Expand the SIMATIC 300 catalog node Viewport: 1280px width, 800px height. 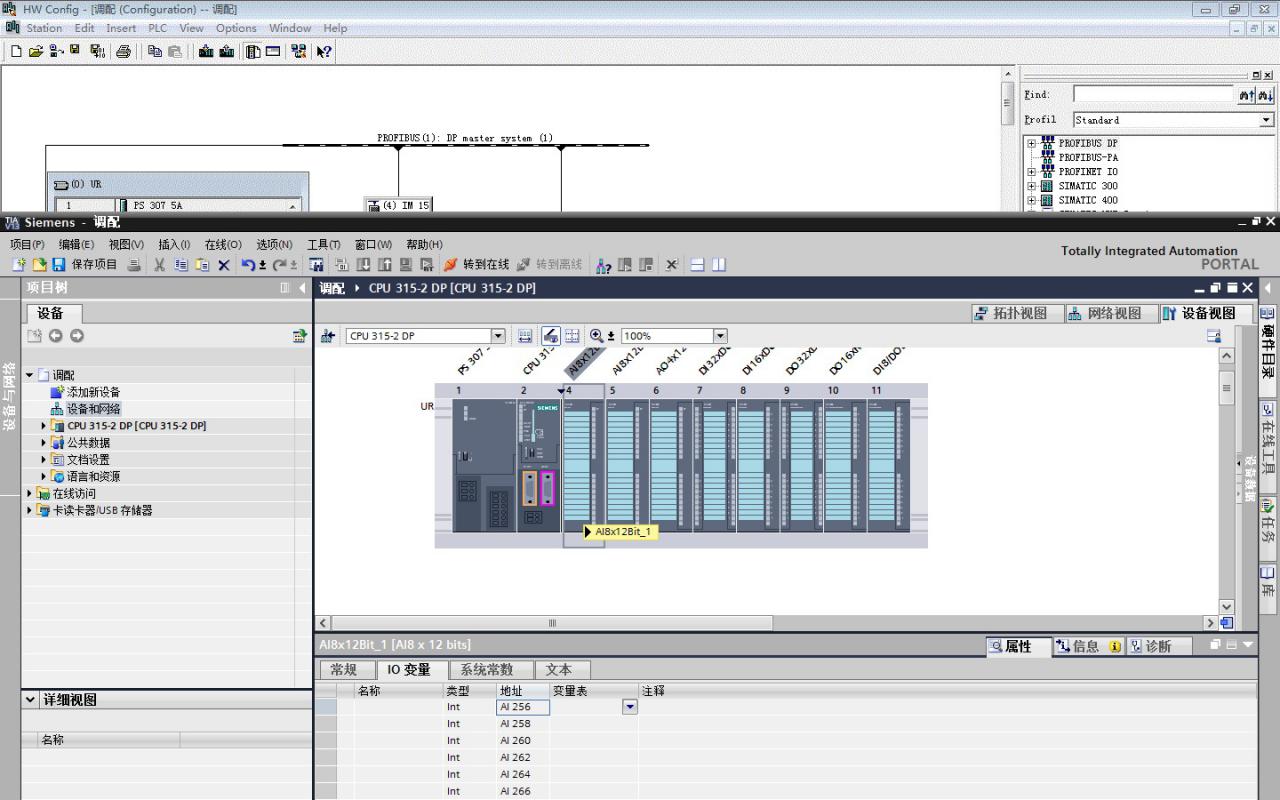click(1032, 186)
